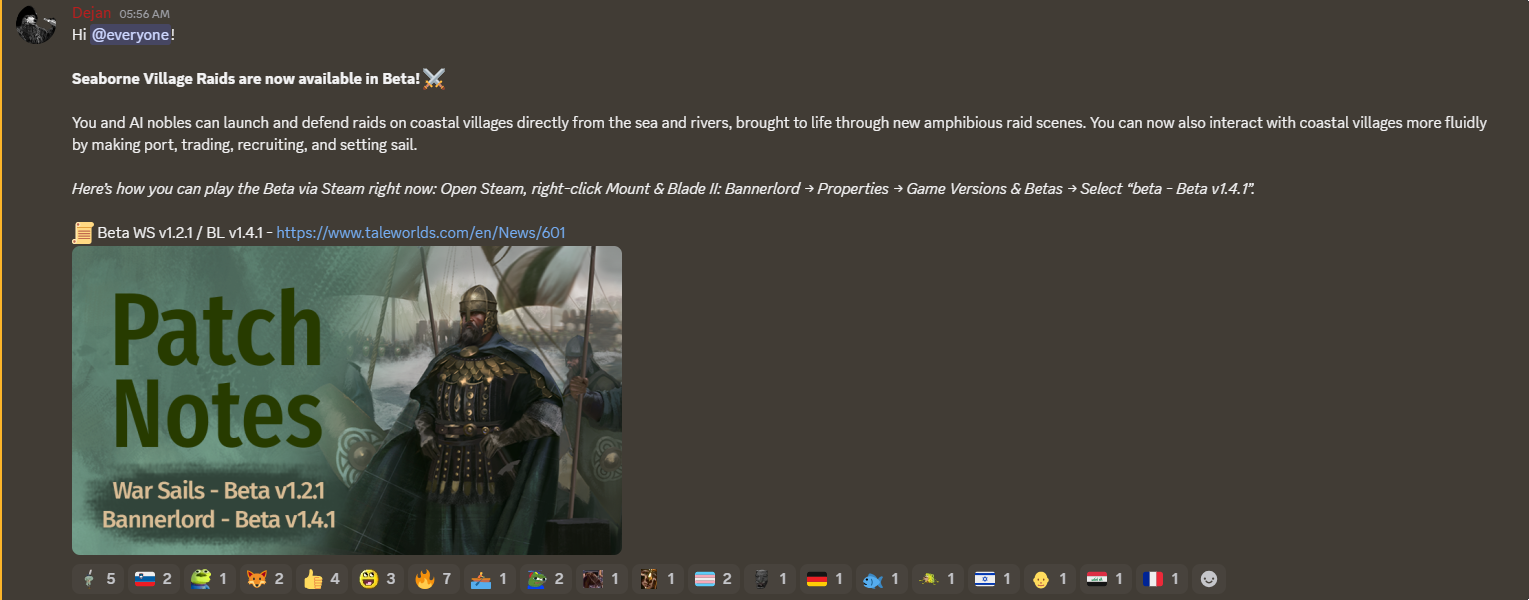
Task: Click the username Dejan
Action: coord(91,13)
